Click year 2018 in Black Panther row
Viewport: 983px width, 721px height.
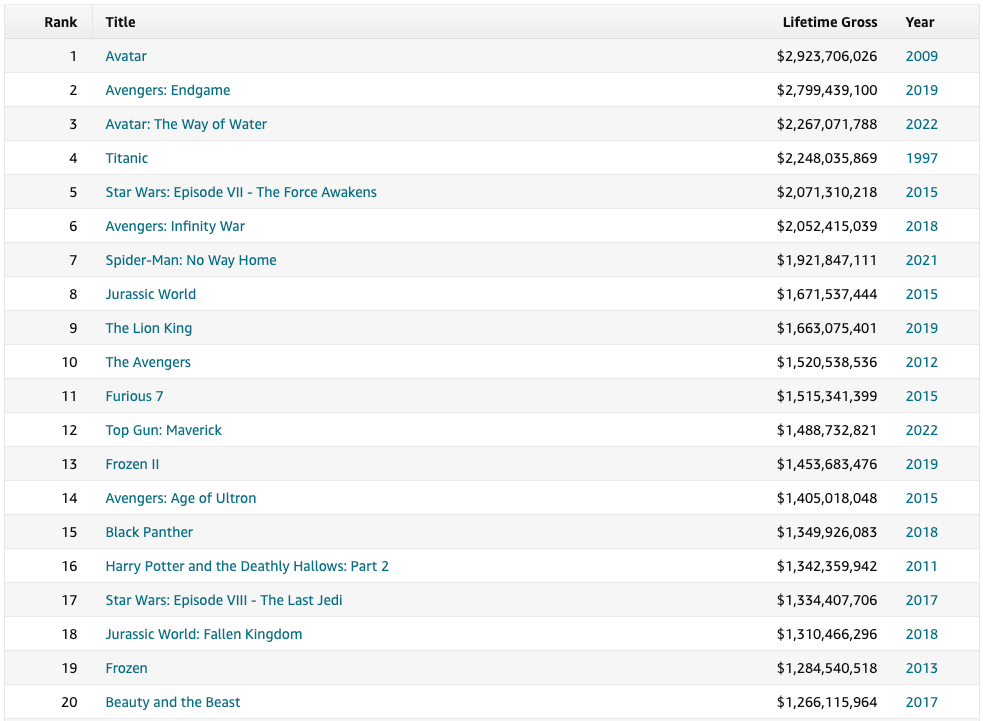[922, 532]
